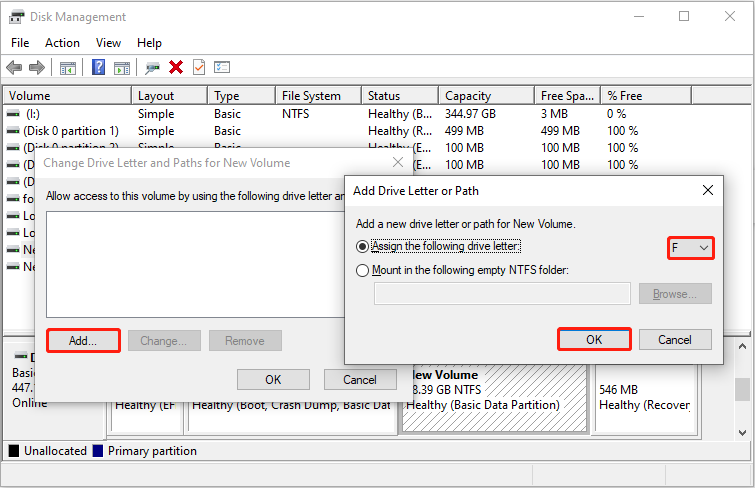Click OK in Change Drive Letter and Paths dialog
Image resolution: width=755 pixels, height=488 pixels.
(273, 380)
